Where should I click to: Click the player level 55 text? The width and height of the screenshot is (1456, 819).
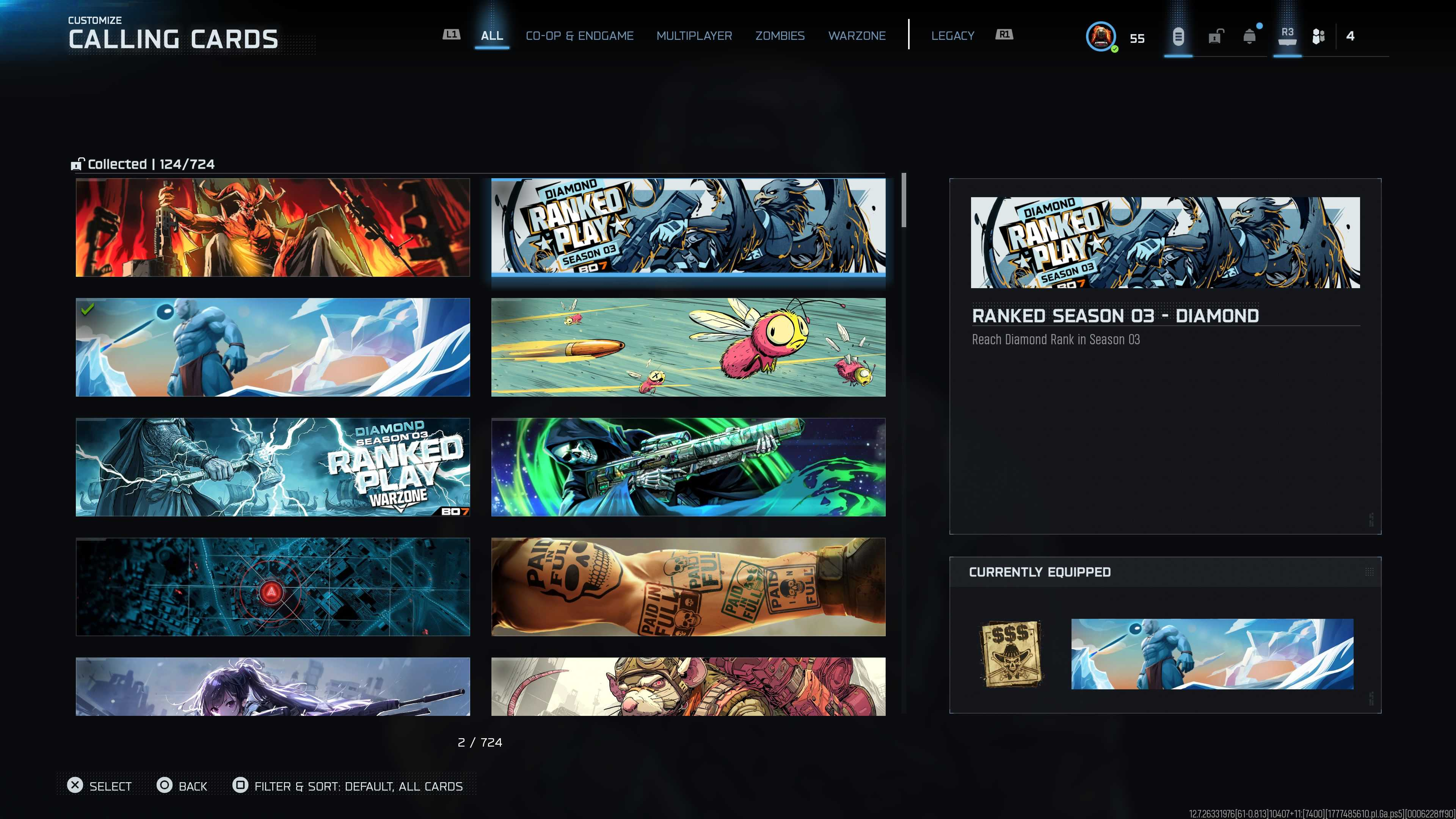[x=1137, y=38]
